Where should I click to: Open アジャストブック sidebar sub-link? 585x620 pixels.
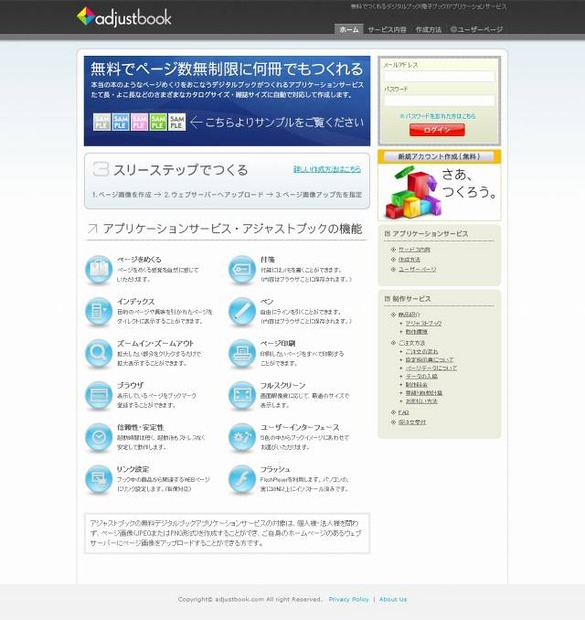click(x=423, y=323)
